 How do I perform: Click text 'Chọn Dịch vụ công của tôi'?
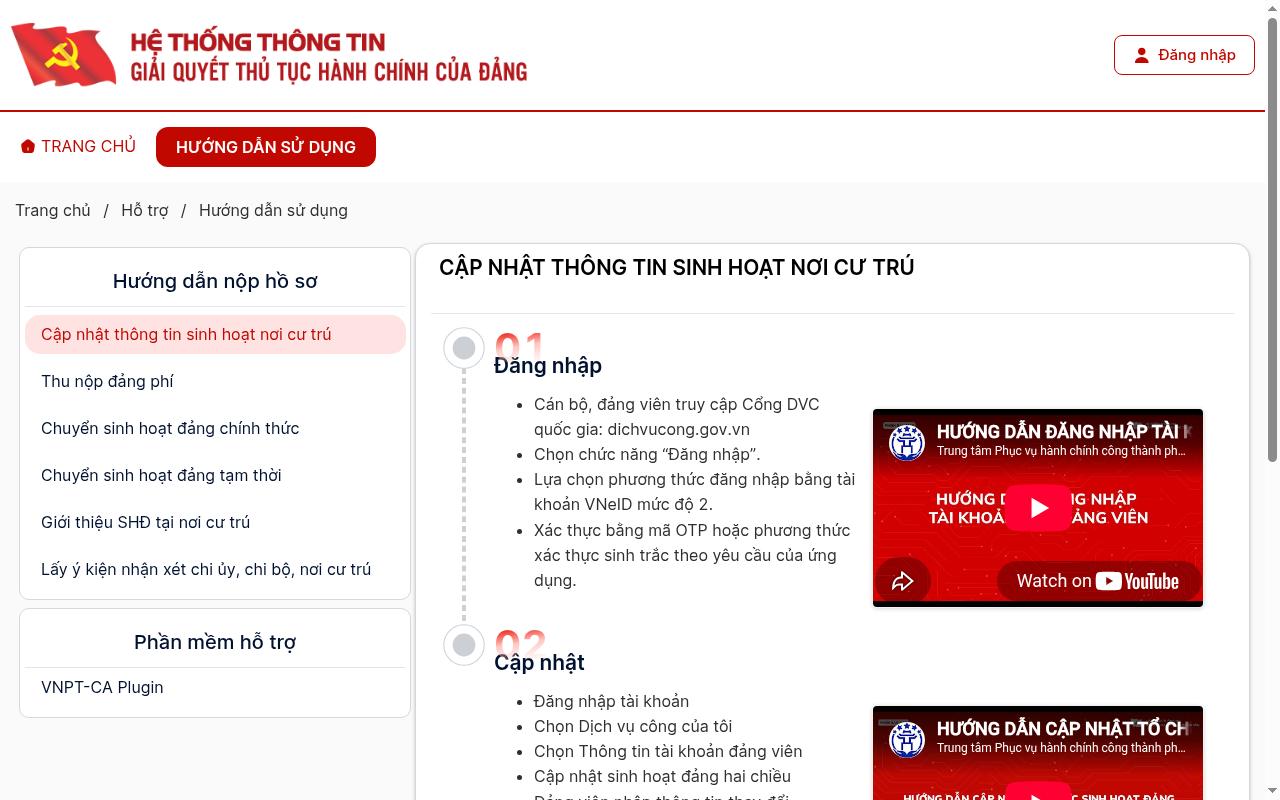point(633,726)
